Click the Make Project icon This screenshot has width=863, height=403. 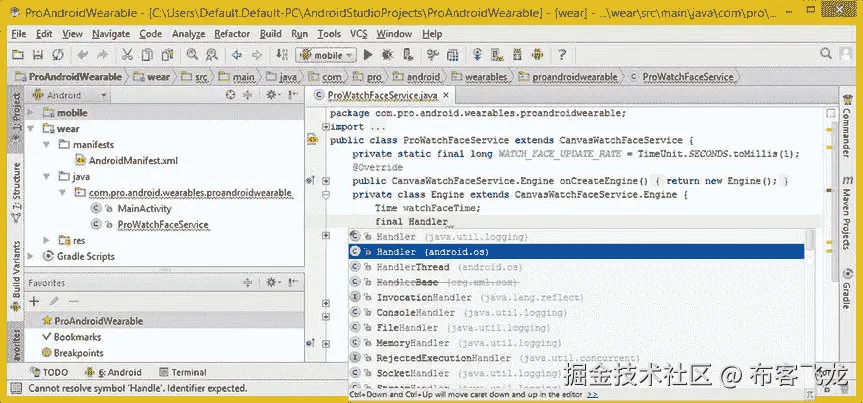(282, 55)
